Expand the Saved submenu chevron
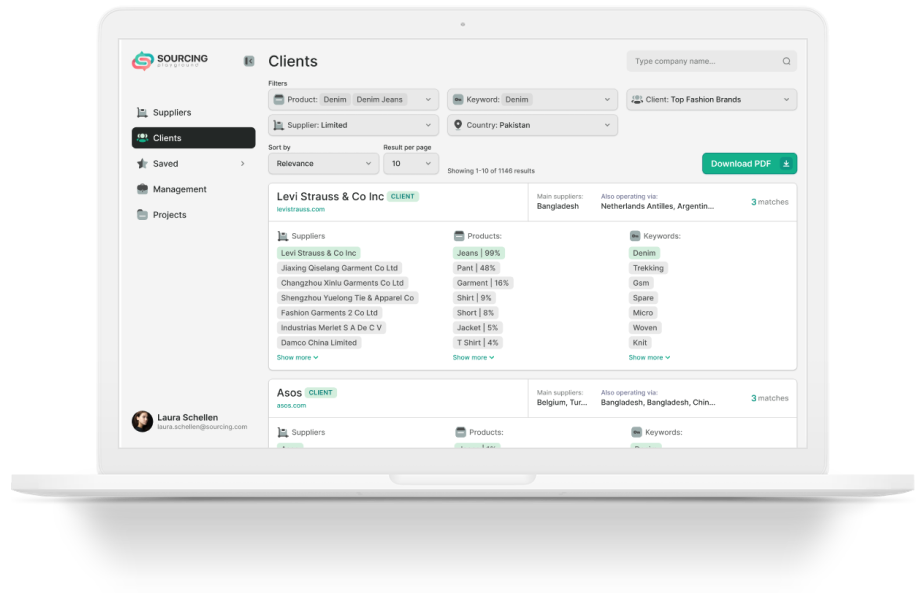 click(x=242, y=164)
